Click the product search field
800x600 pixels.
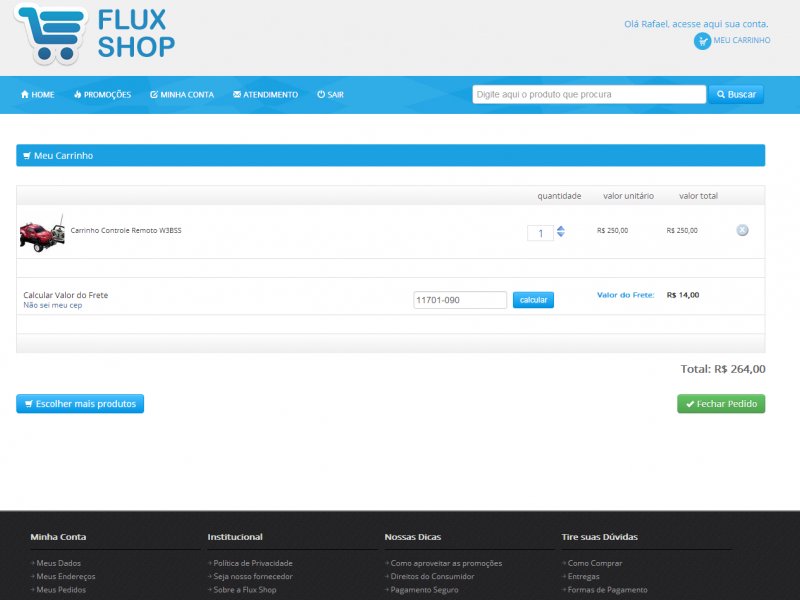point(589,94)
